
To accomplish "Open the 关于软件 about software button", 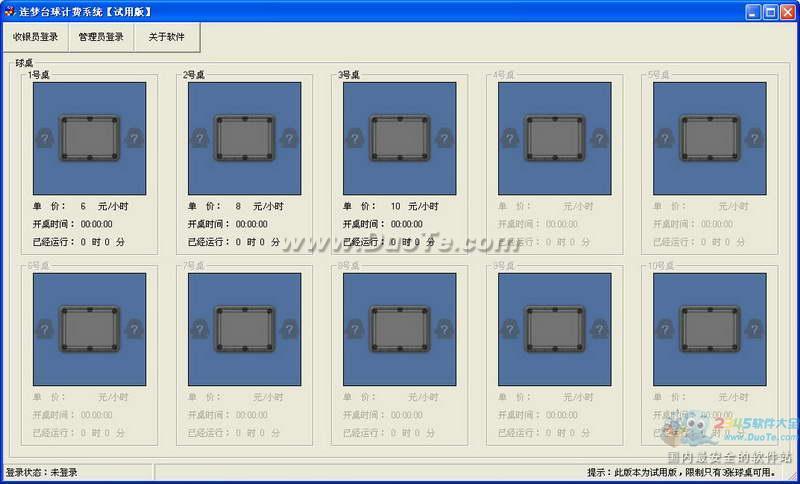I will pos(166,37).
